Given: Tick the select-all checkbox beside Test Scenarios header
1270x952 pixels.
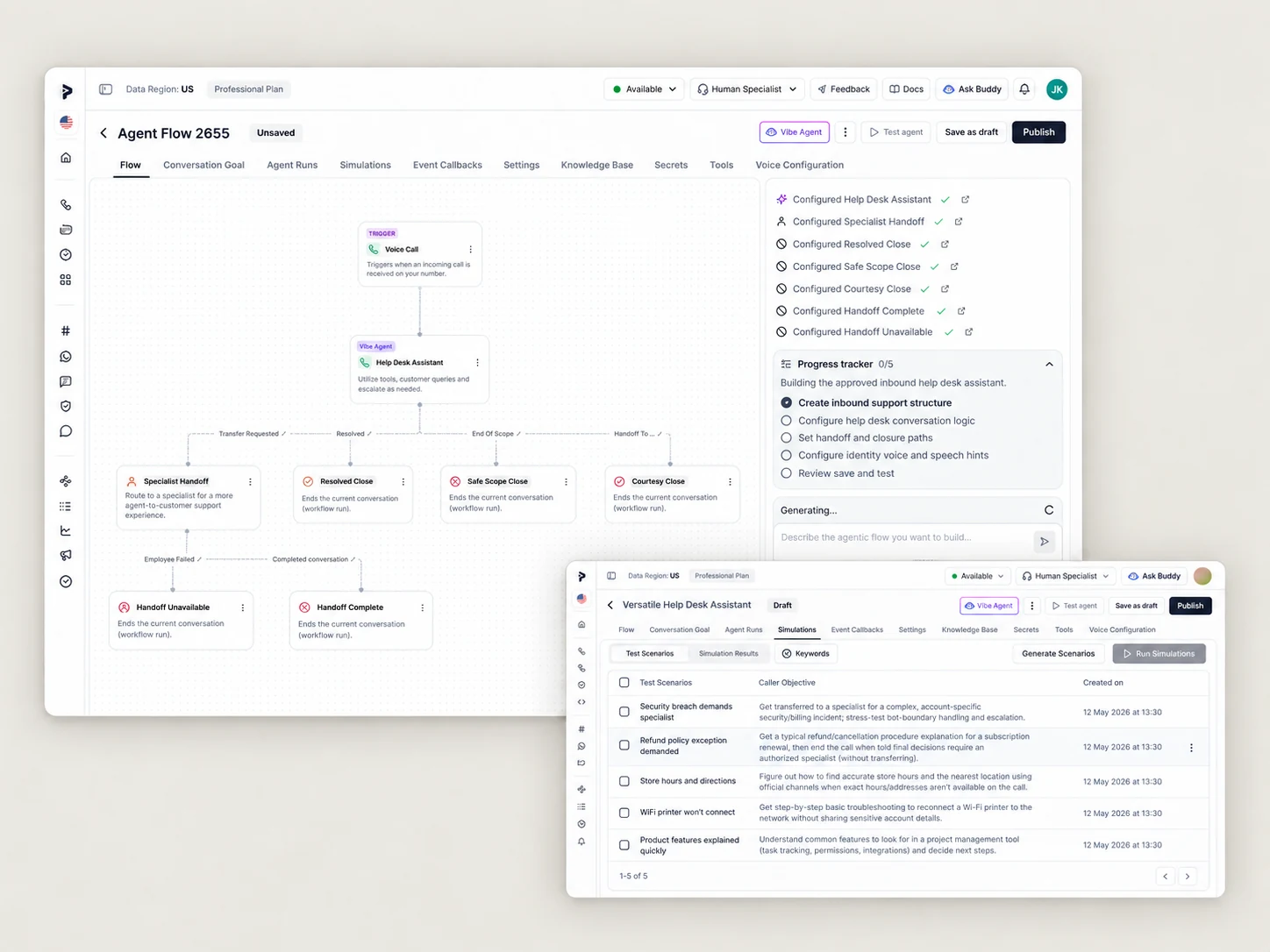Looking at the screenshot, I should coord(624,682).
